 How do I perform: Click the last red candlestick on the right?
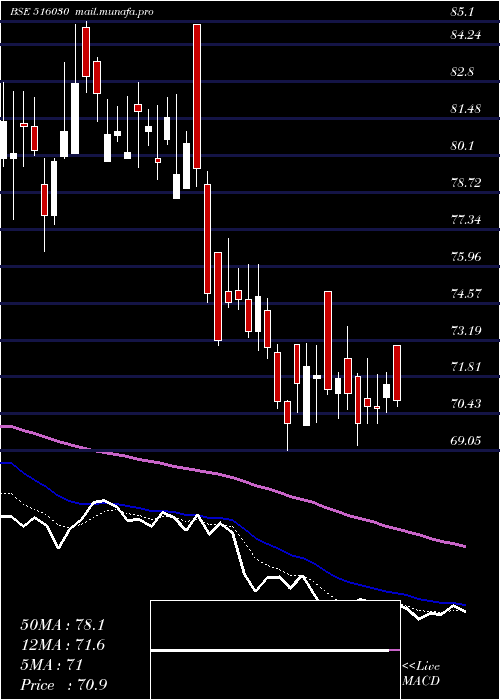tap(397, 373)
